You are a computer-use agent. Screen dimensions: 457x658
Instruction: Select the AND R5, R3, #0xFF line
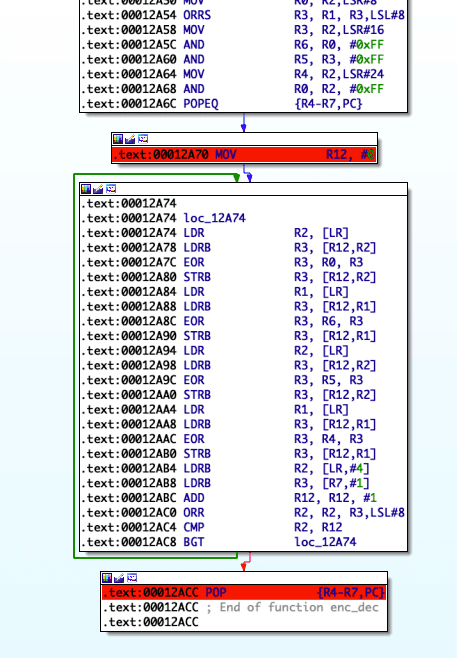[232, 59]
